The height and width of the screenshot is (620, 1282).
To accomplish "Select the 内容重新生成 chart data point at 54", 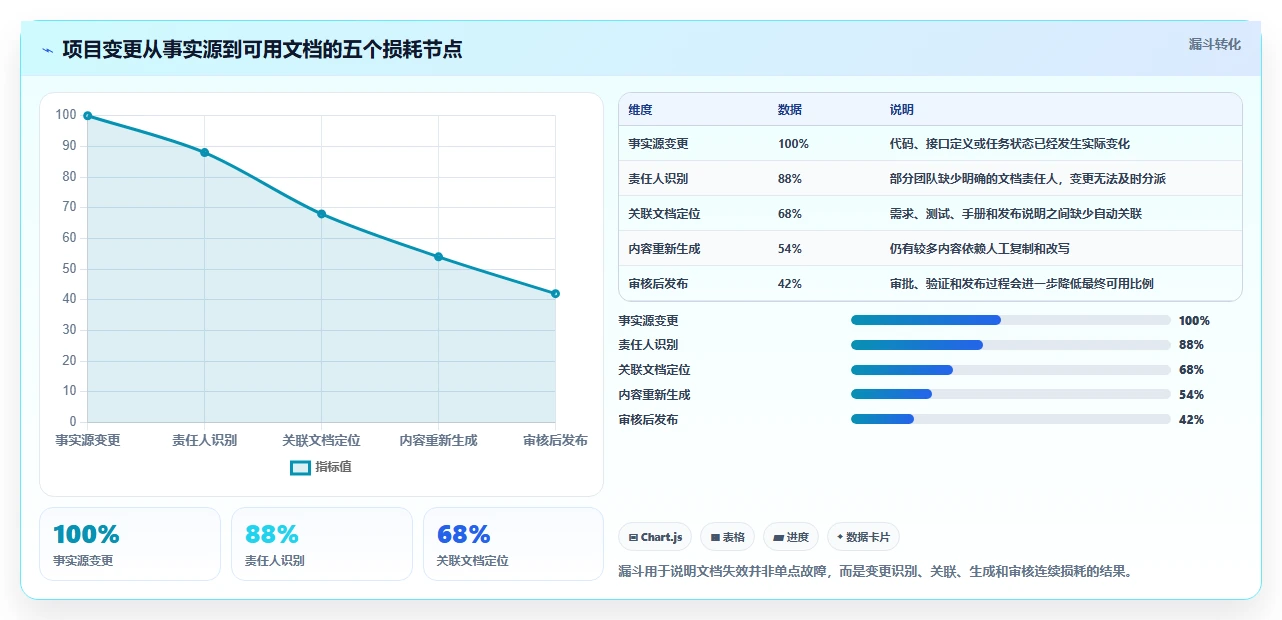I will pos(438,257).
